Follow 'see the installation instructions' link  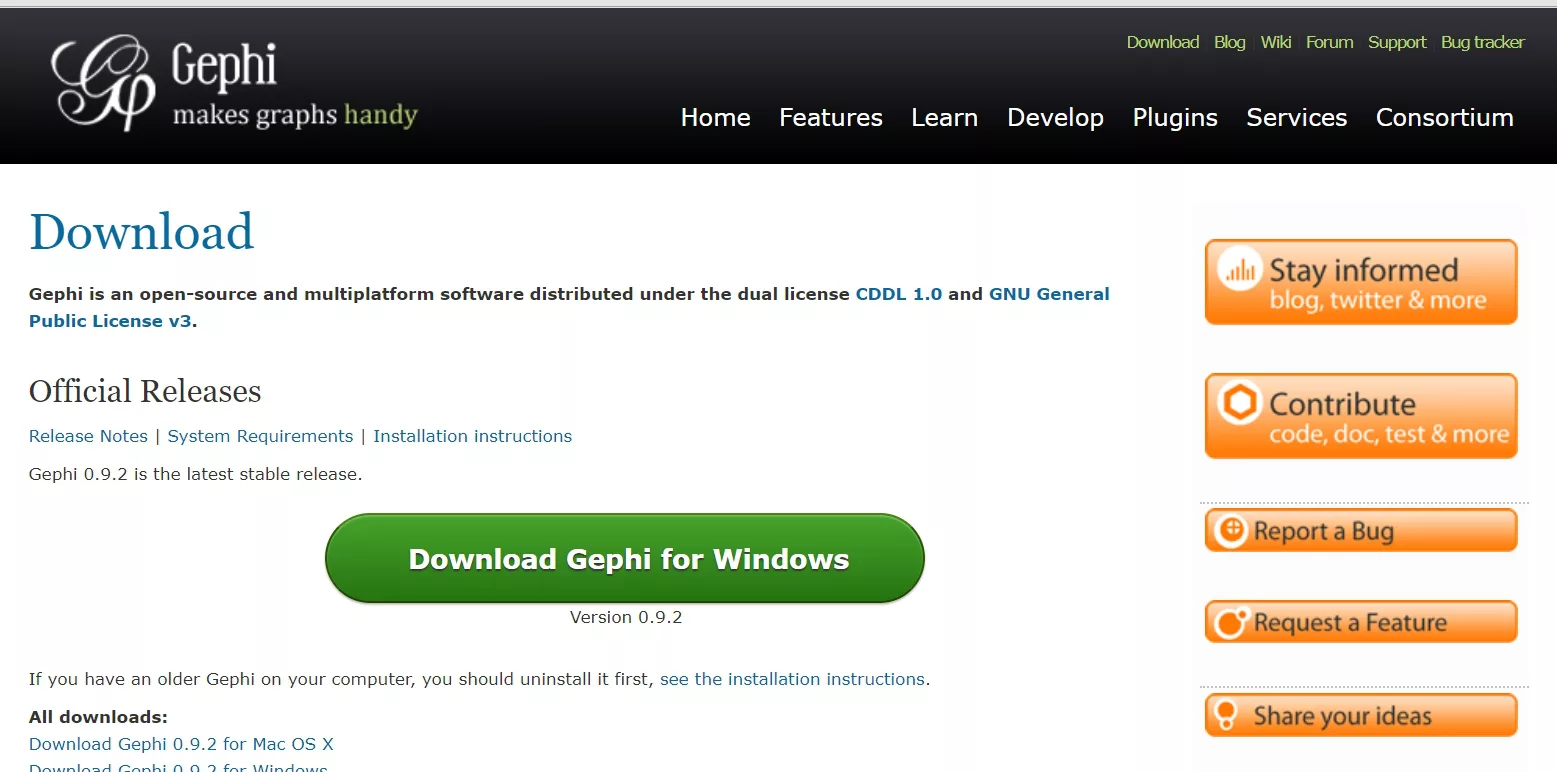pyautogui.click(x=793, y=679)
